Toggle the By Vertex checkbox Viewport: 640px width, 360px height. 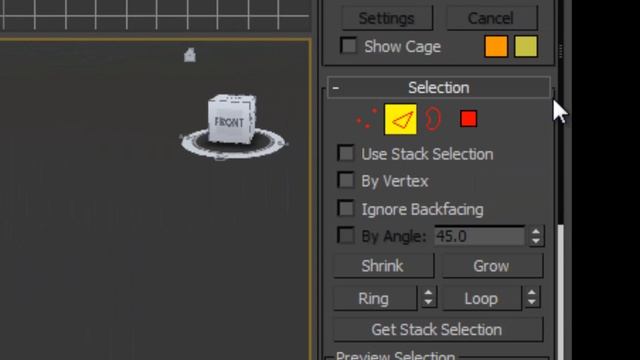pos(346,180)
